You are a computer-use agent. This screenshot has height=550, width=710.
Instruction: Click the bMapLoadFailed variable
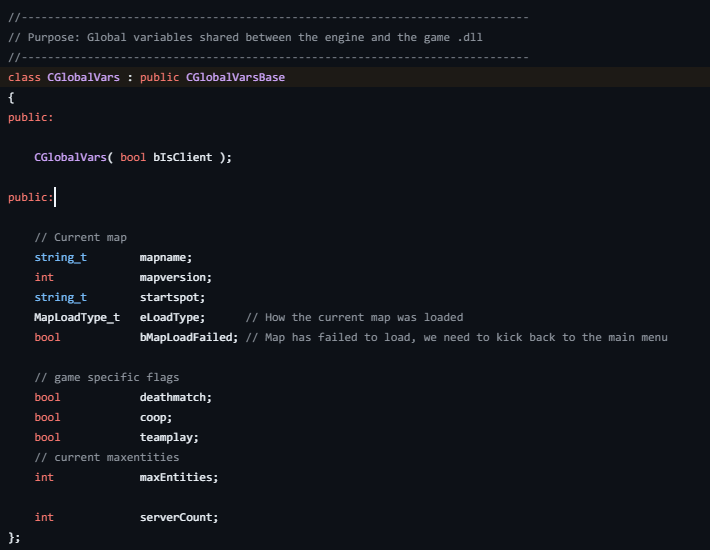tap(186, 337)
